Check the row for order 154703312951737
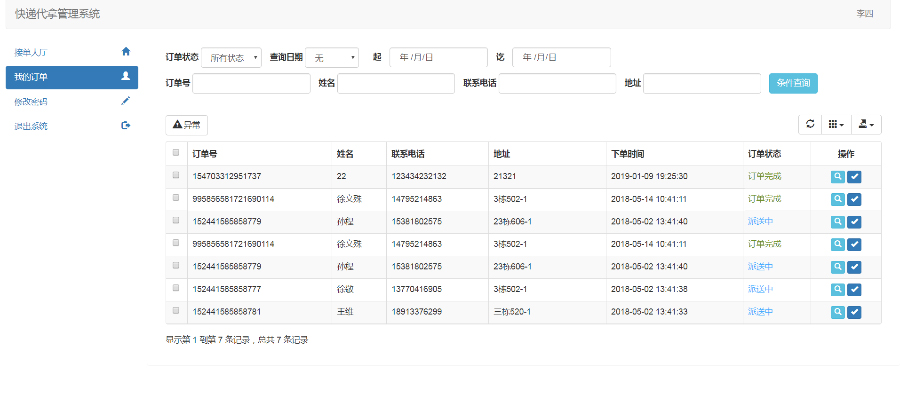The image size is (900, 402). point(177,176)
